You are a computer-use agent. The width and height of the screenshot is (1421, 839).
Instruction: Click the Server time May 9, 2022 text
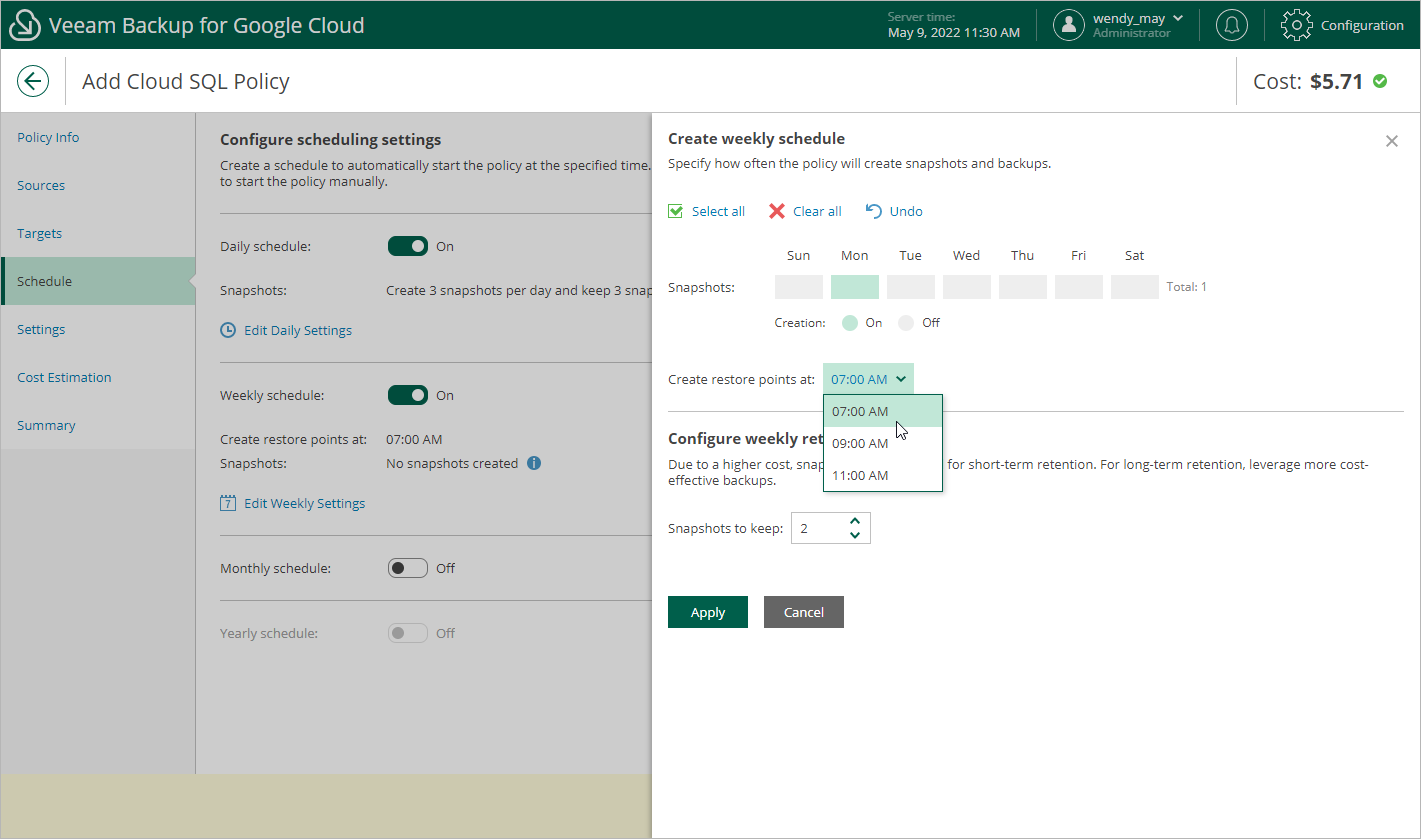(x=954, y=25)
